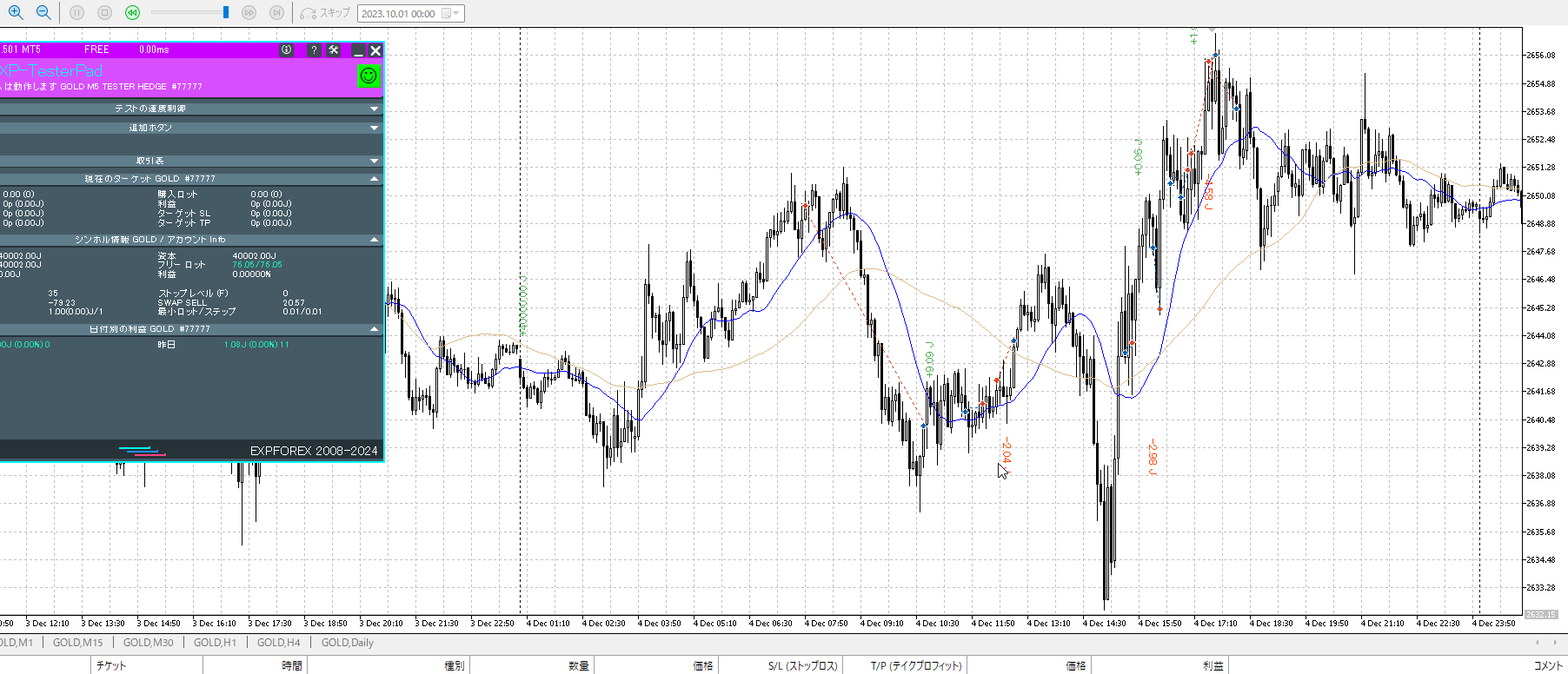Open the TesterPad tools settings icon
Image resolution: width=1568 pixels, height=674 pixels.
tap(334, 50)
